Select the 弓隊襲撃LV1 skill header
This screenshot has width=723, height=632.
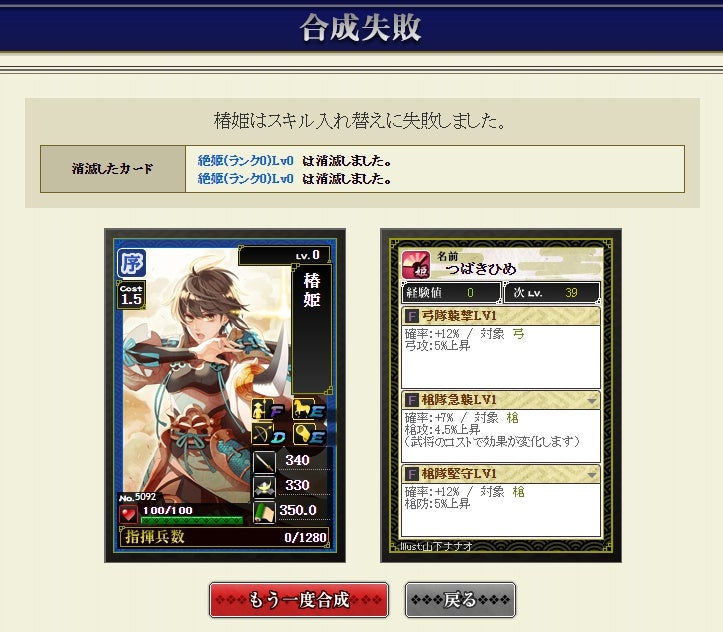tap(501, 316)
